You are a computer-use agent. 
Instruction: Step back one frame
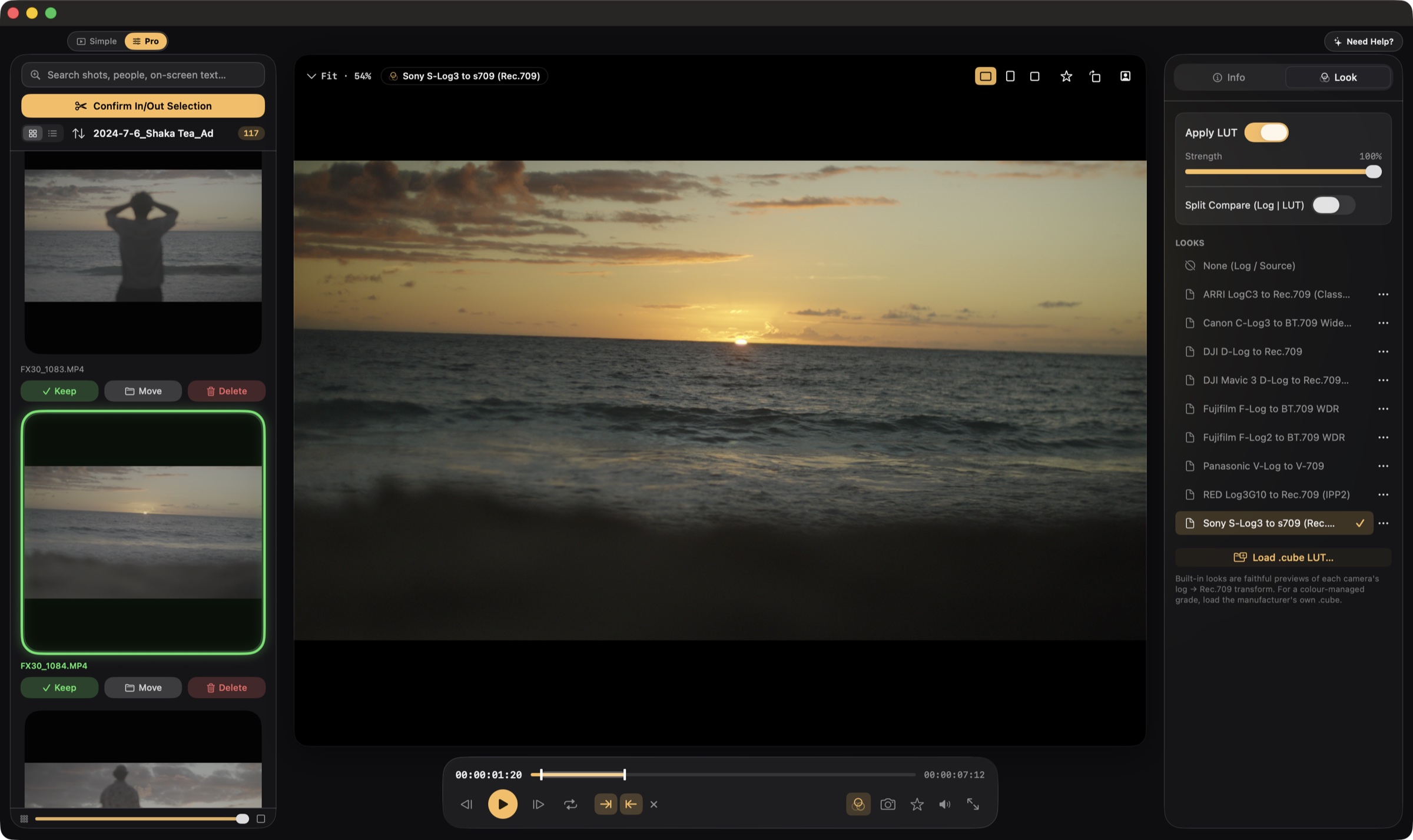[x=466, y=804]
